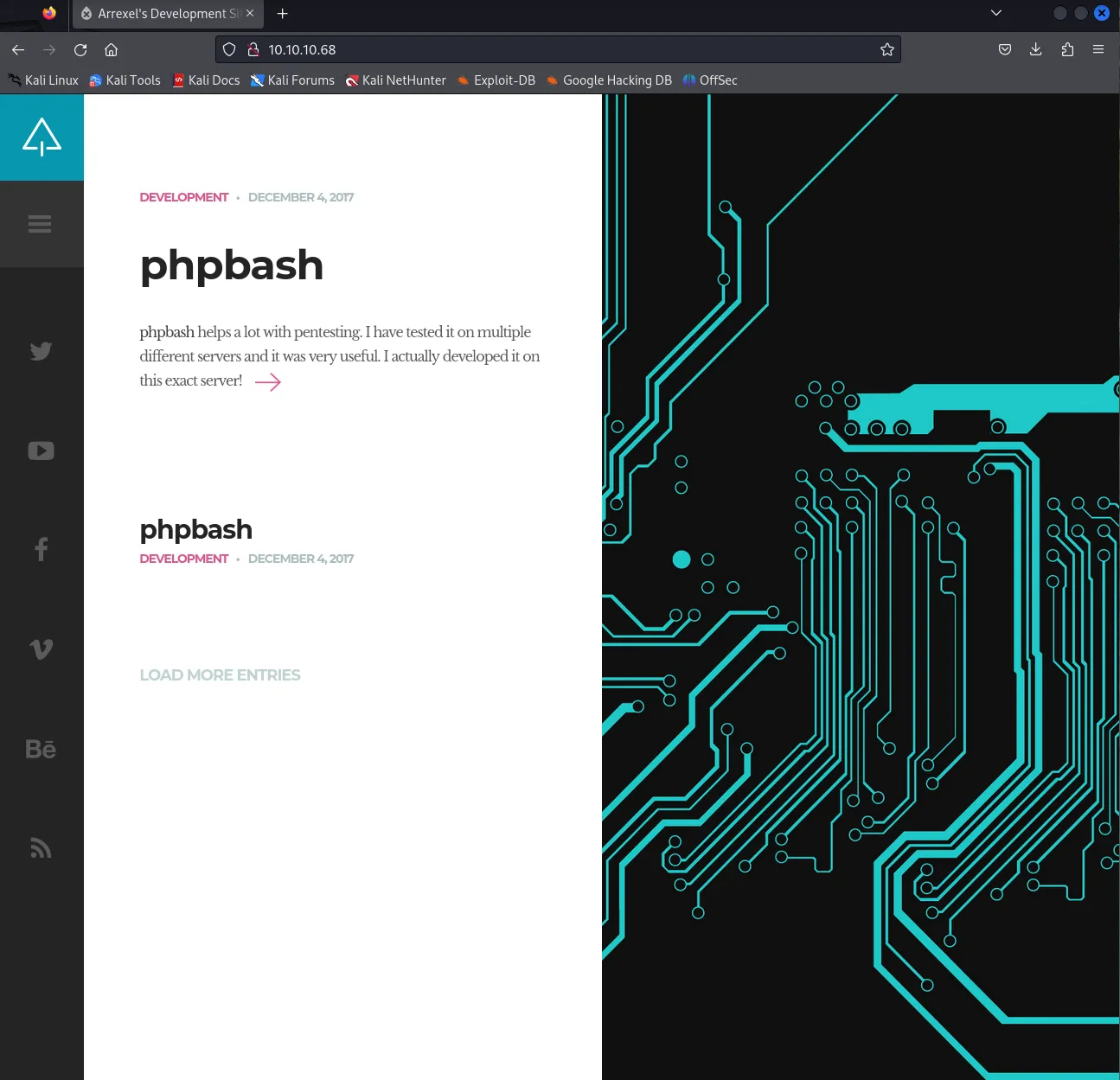Go to the browser home page
1120x1080 pixels.
pos(111,49)
